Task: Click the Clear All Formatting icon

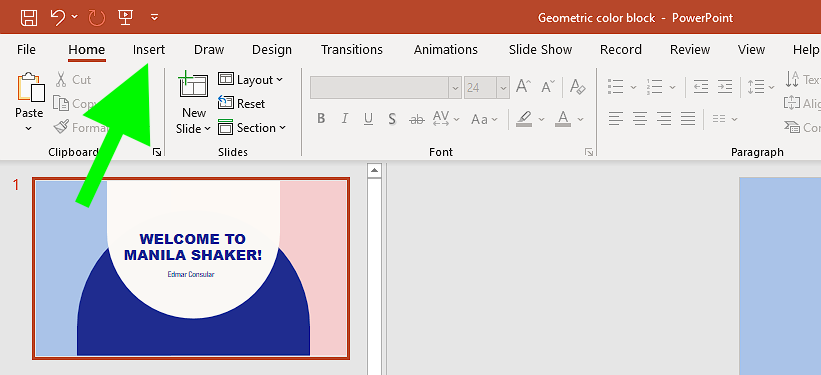Action: [x=578, y=86]
